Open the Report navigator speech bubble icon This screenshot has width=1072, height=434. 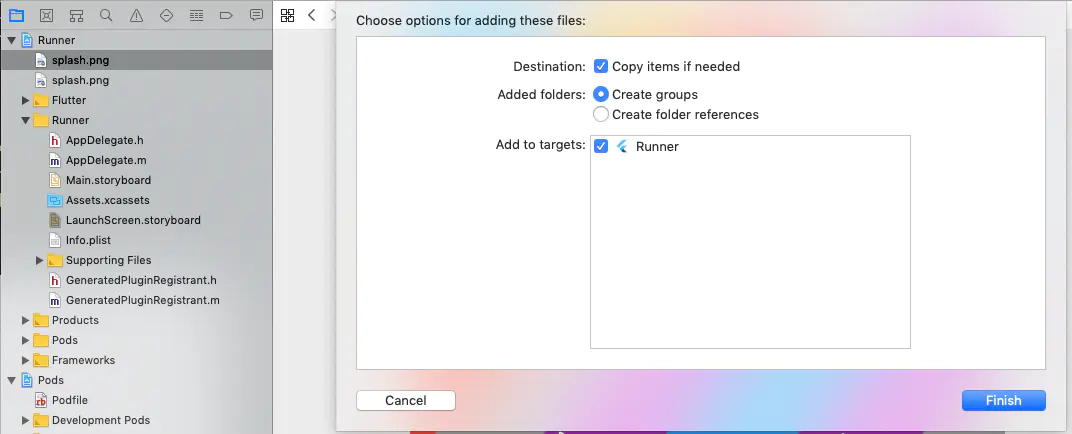coord(256,15)
